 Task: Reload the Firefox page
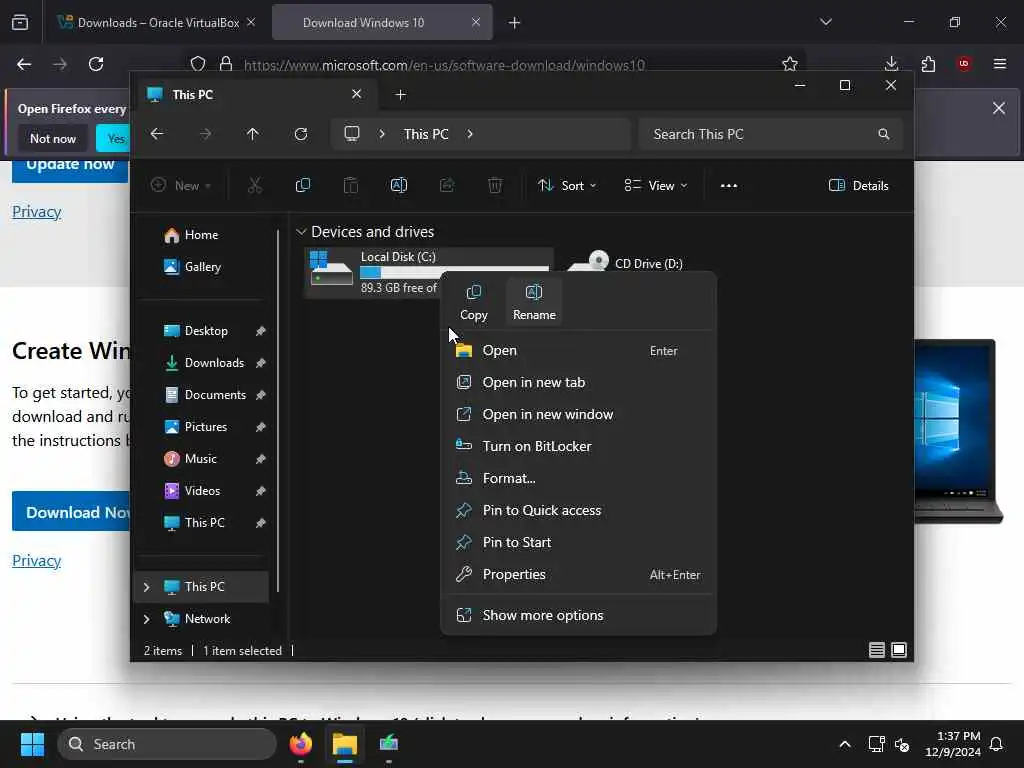coord(96,64)
